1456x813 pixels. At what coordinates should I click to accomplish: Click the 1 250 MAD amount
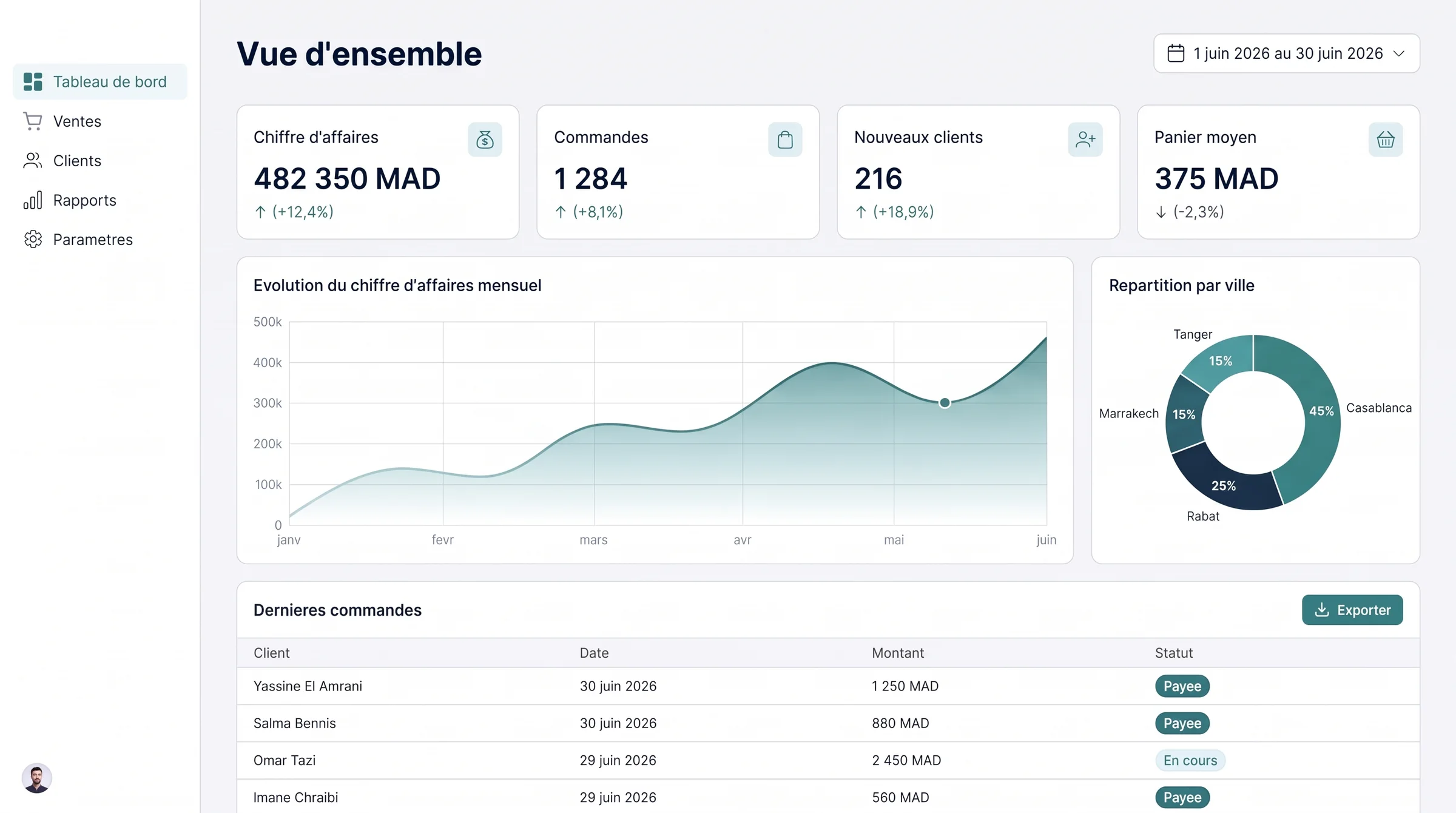click(905, 686)
